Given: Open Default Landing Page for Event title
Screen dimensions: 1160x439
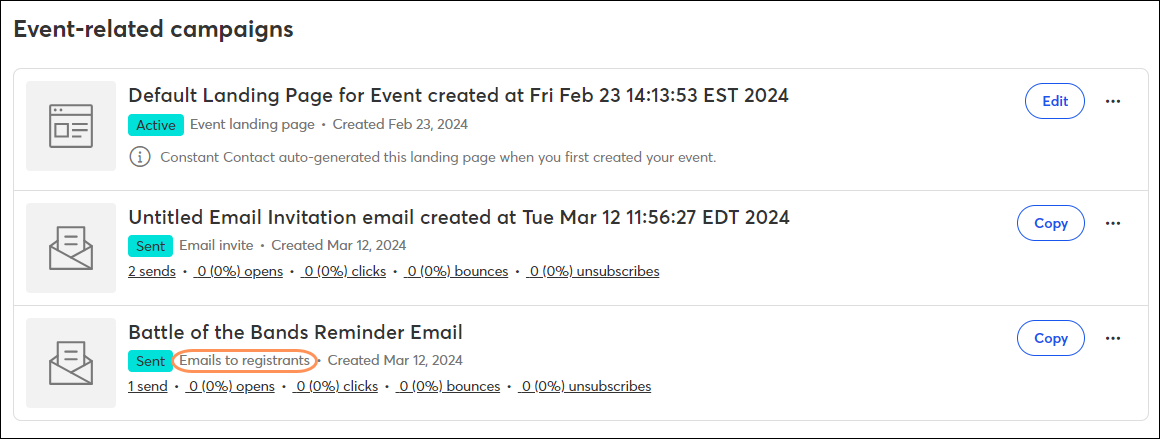Looking at the screenshot, I should [459, 95].
